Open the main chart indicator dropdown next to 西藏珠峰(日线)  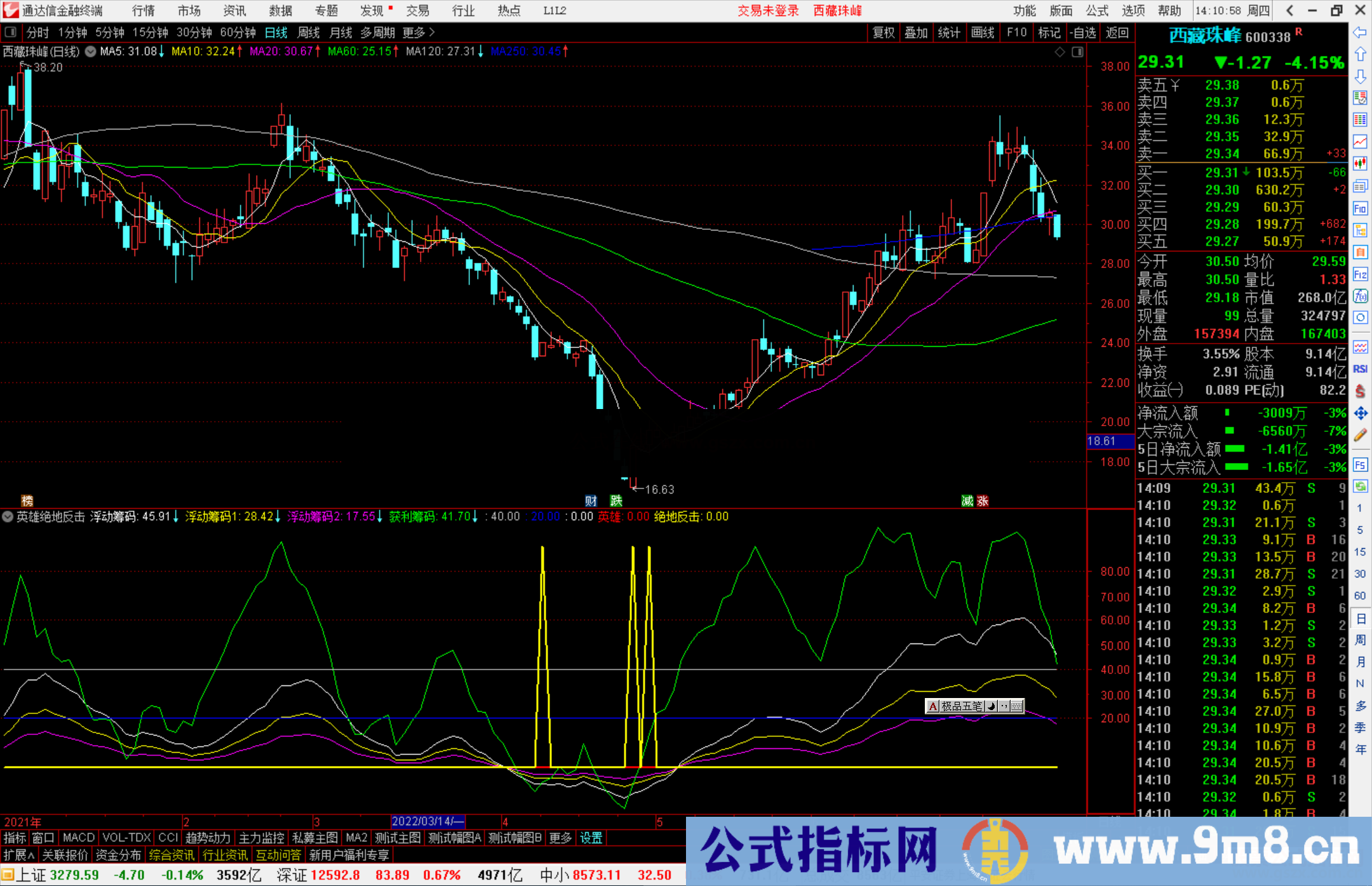coord(91,51)
